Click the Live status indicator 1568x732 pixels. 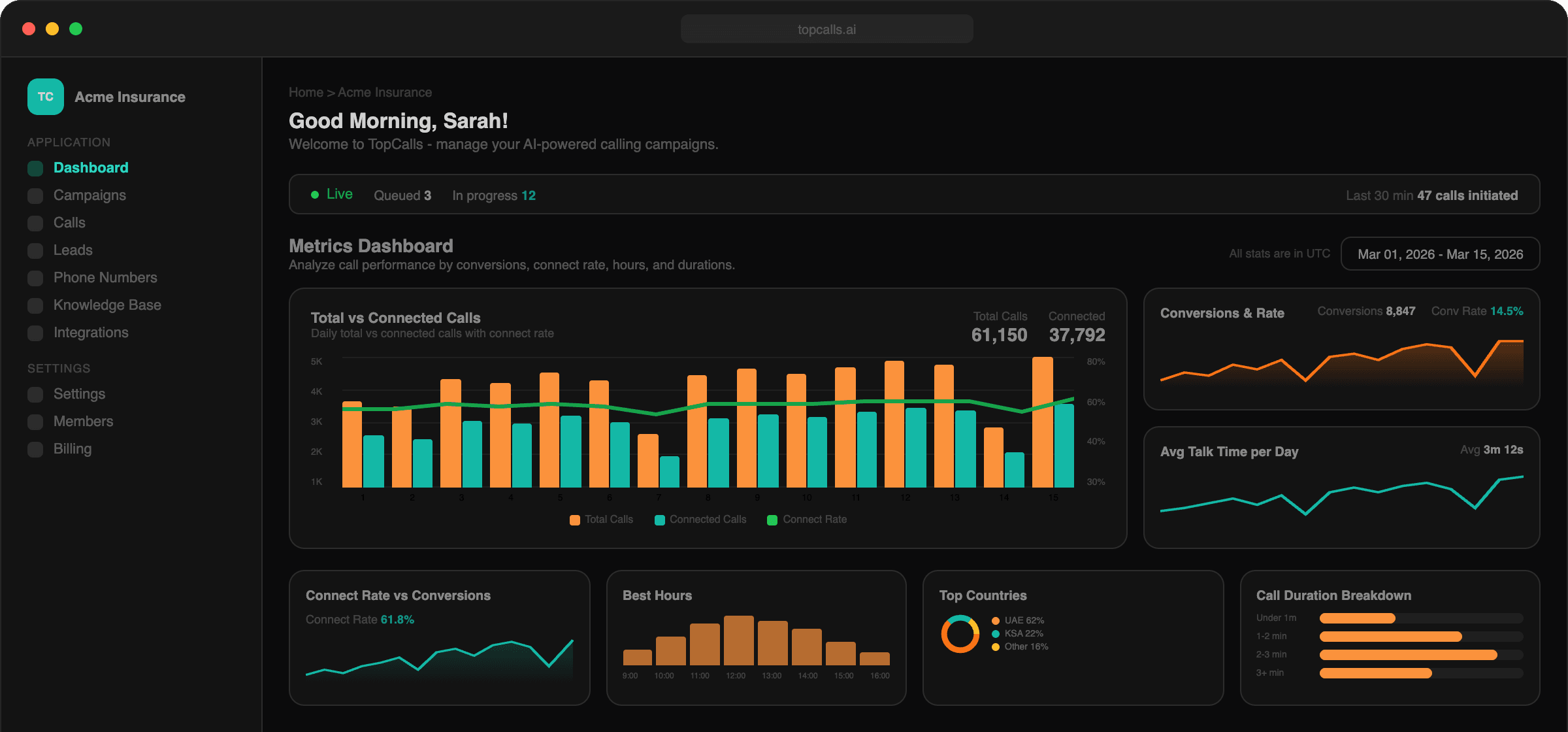click(332, 193)
